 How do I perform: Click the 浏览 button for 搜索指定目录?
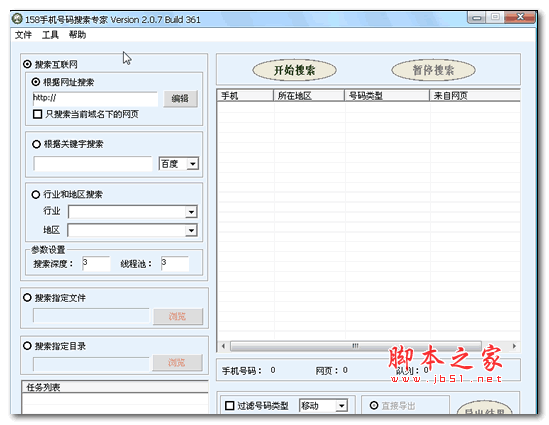point(177,363)
